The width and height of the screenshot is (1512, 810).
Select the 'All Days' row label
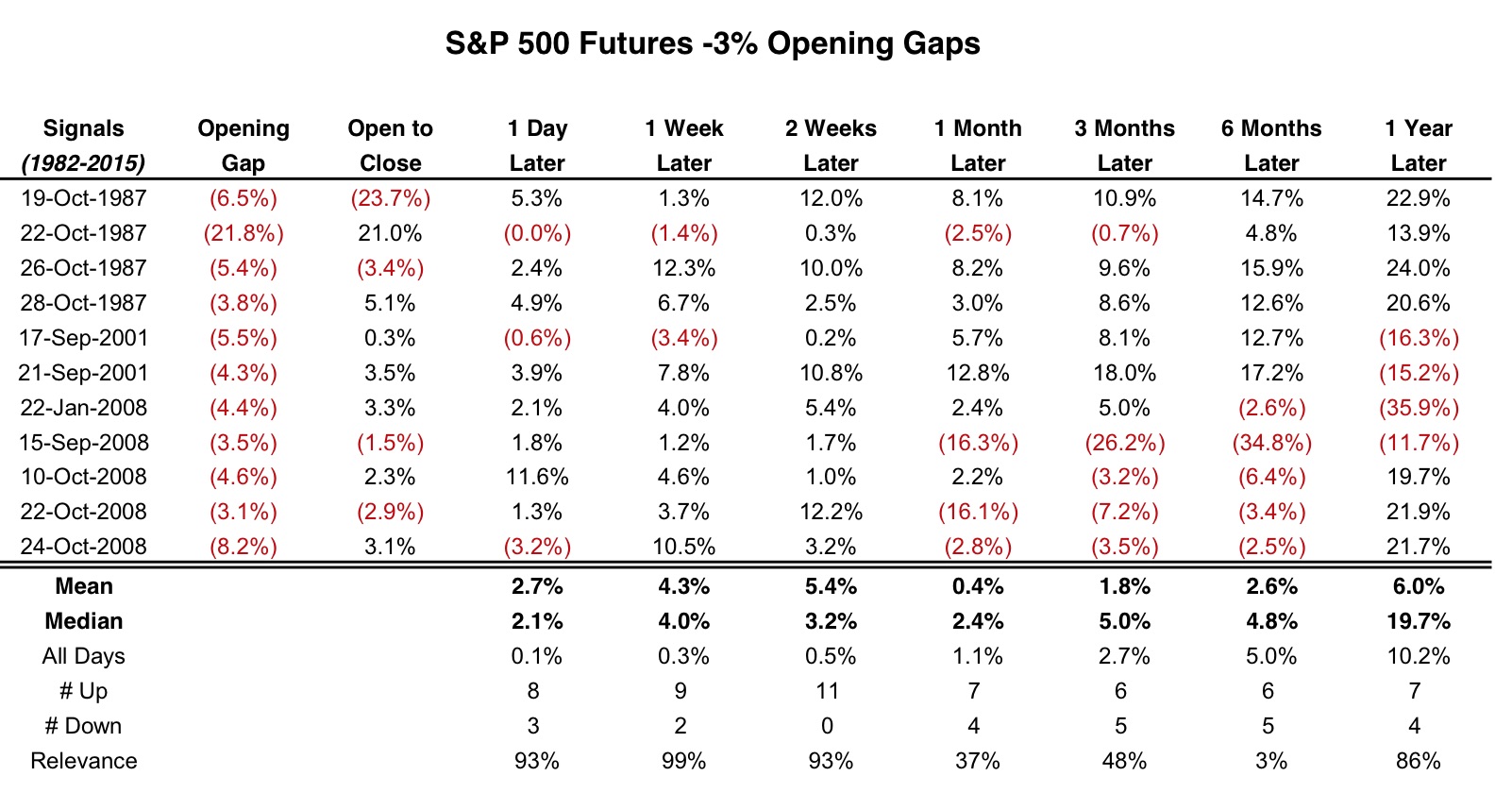83,656
